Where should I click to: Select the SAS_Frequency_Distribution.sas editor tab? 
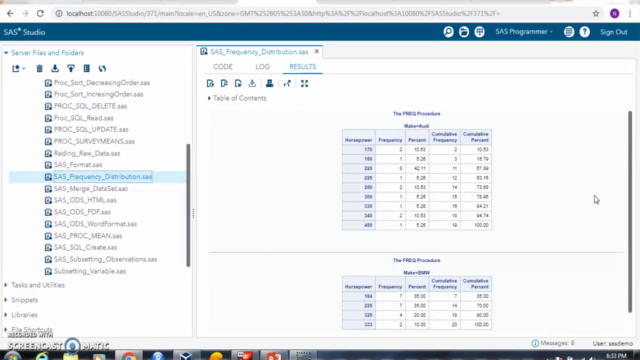point(259,52)
